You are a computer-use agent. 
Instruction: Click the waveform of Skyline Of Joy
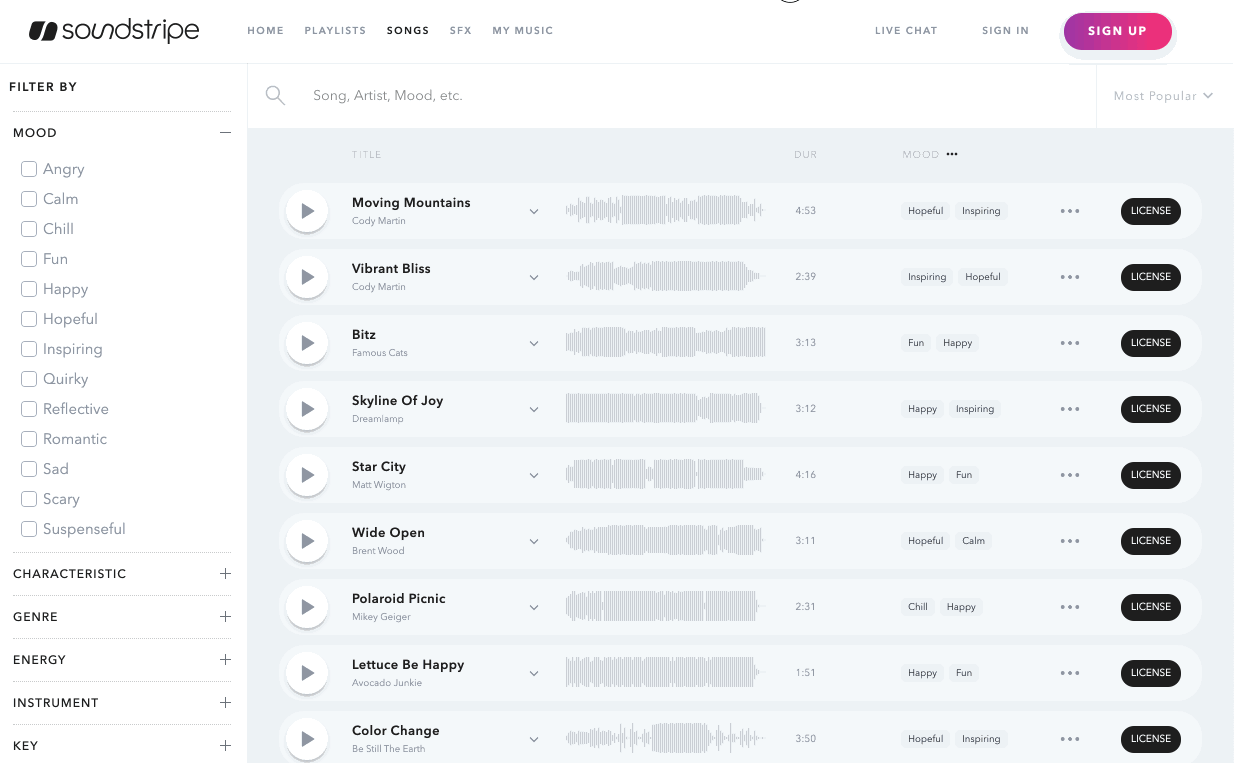[663, 408]
